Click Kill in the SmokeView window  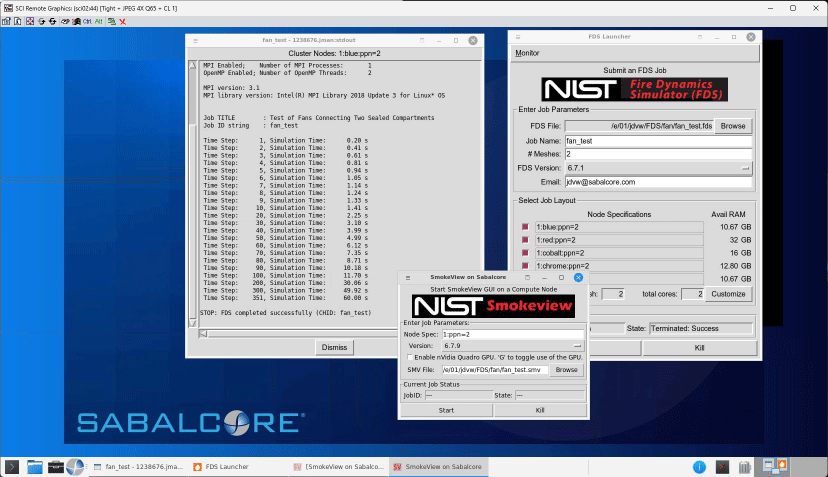click(x=540, y=410)
